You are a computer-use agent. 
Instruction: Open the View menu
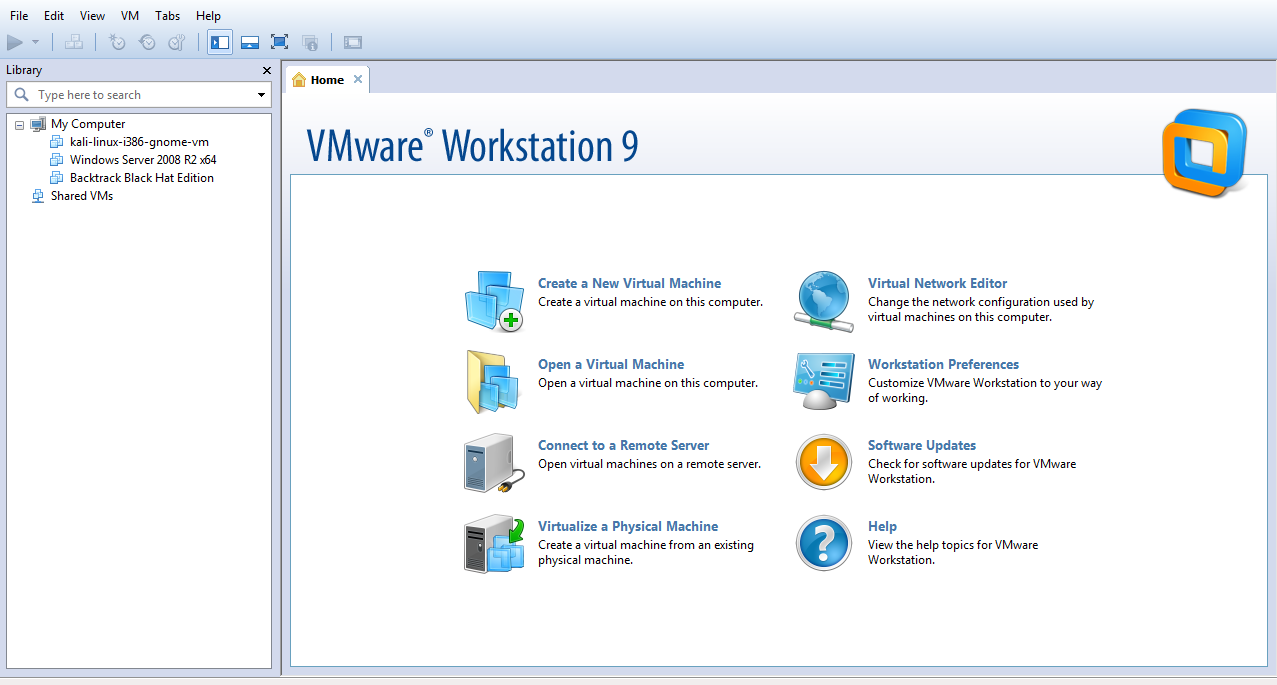[x=92, y=16]
